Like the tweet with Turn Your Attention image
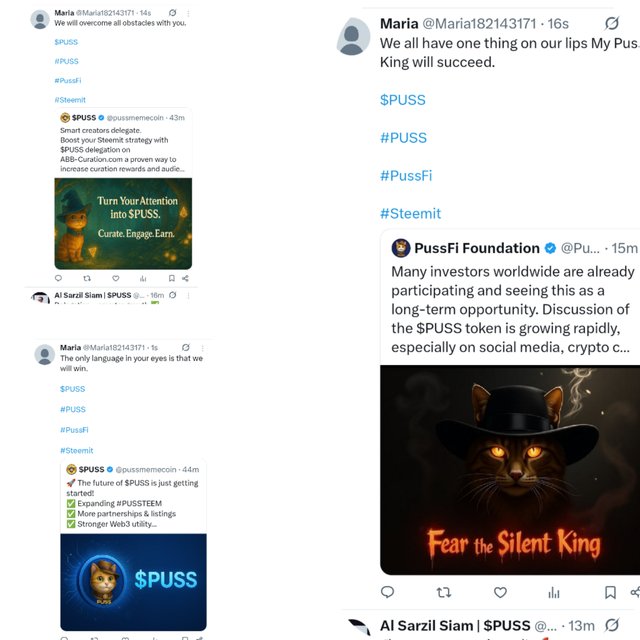 pyautogui.click(x=116, y=278)
